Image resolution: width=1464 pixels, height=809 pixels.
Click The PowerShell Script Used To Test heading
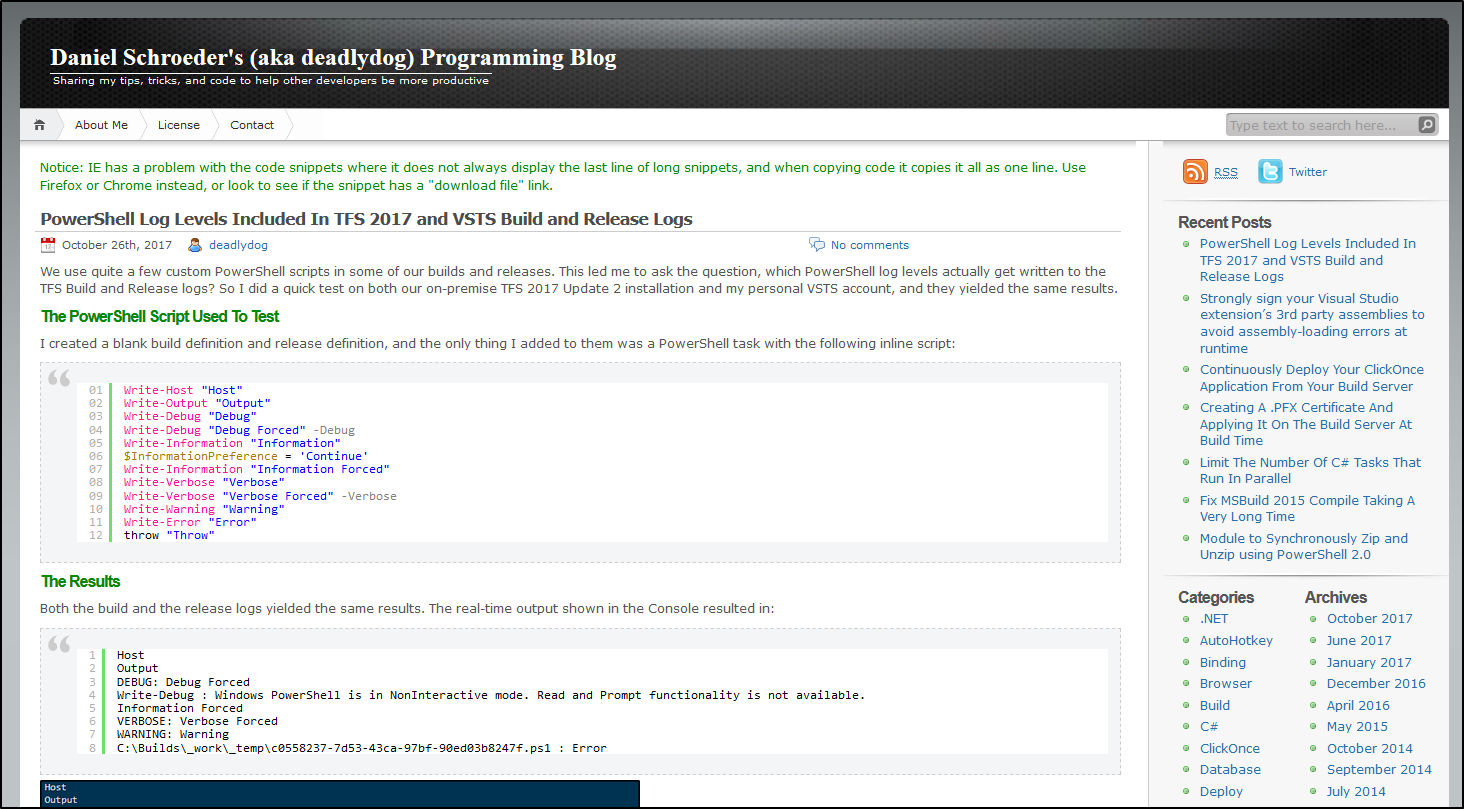160,316
